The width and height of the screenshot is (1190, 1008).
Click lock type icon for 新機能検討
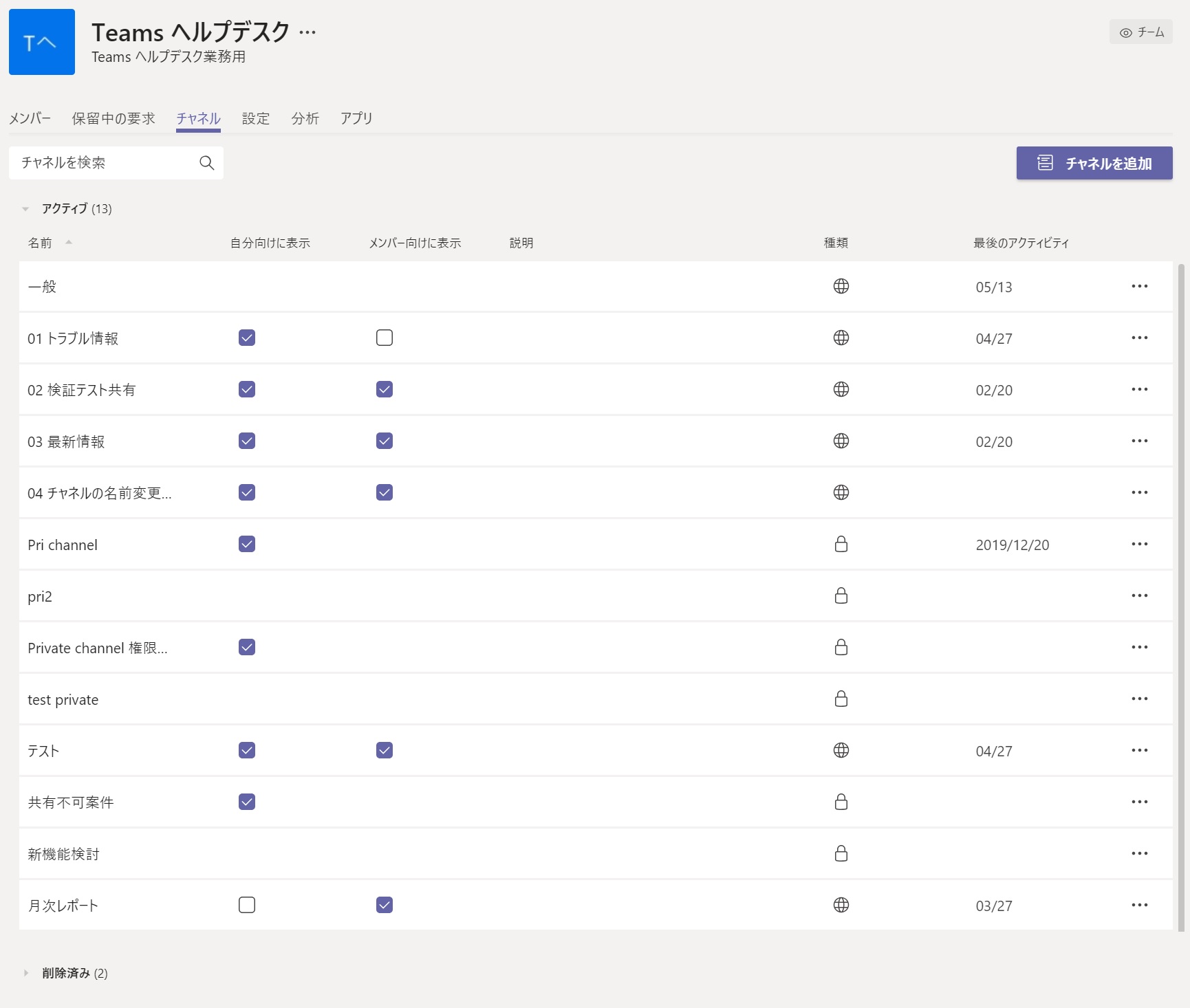click(841, 853)
